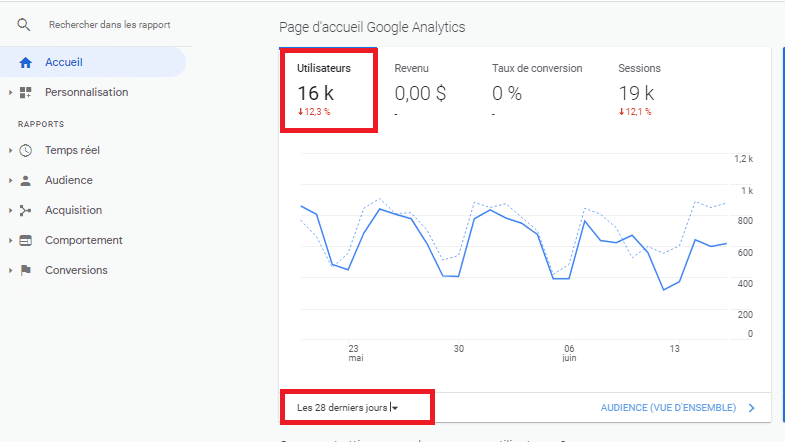This screenshot has width=785, height=442.
Task: Select the Revenu metric tab
Action: click(420, 90)
